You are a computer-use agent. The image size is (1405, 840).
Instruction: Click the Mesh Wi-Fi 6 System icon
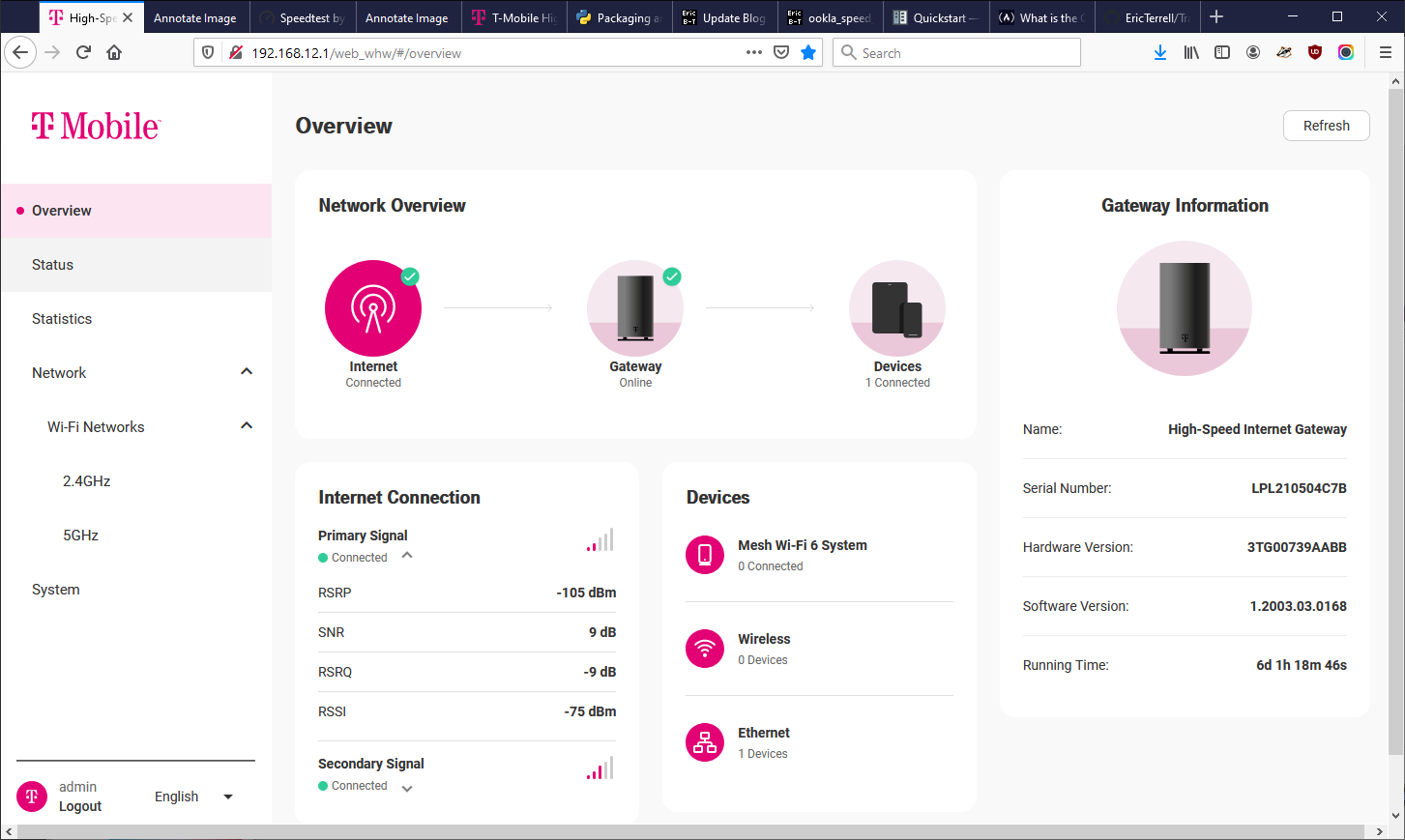pos(705,555)
